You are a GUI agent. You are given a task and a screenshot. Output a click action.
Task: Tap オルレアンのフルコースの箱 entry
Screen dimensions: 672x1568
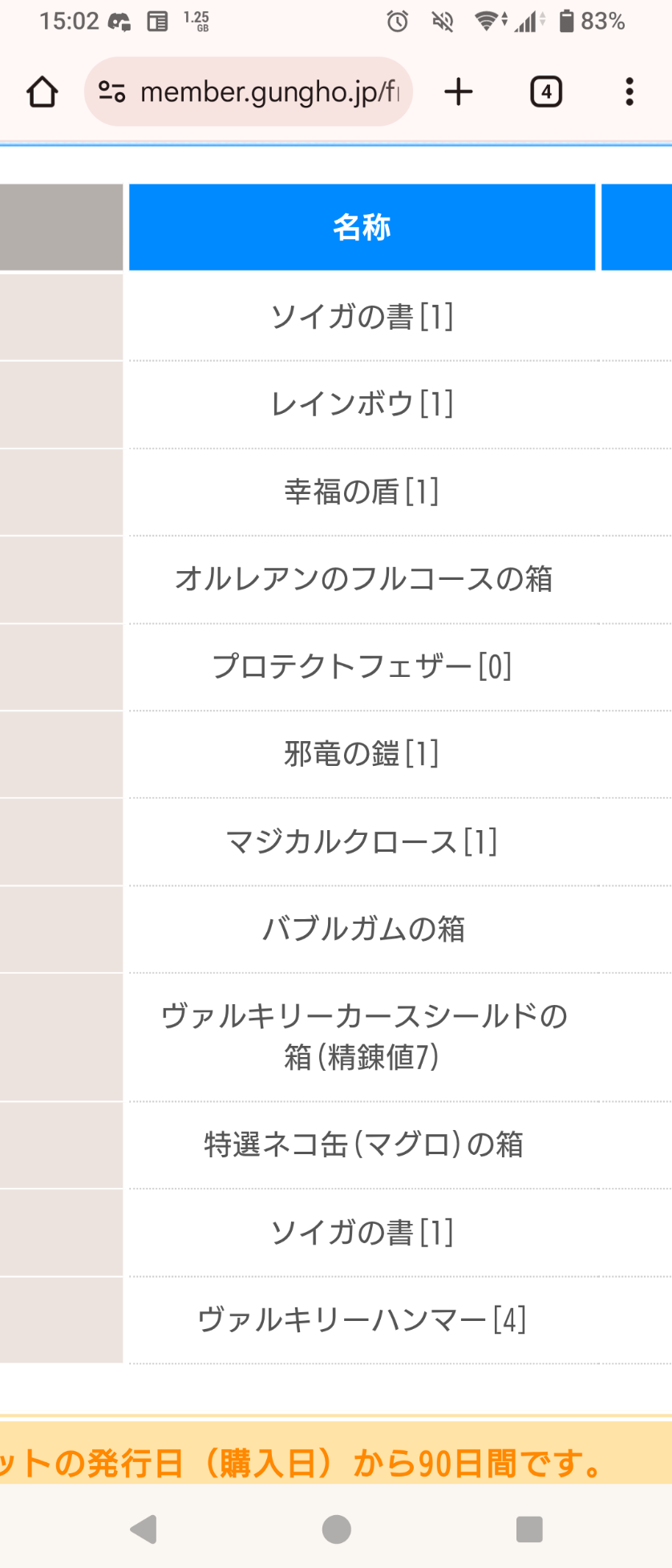[x=363, y=579]
